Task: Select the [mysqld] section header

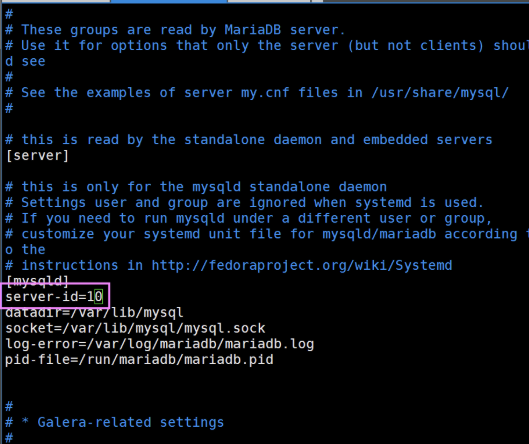Action: point(37,281)
